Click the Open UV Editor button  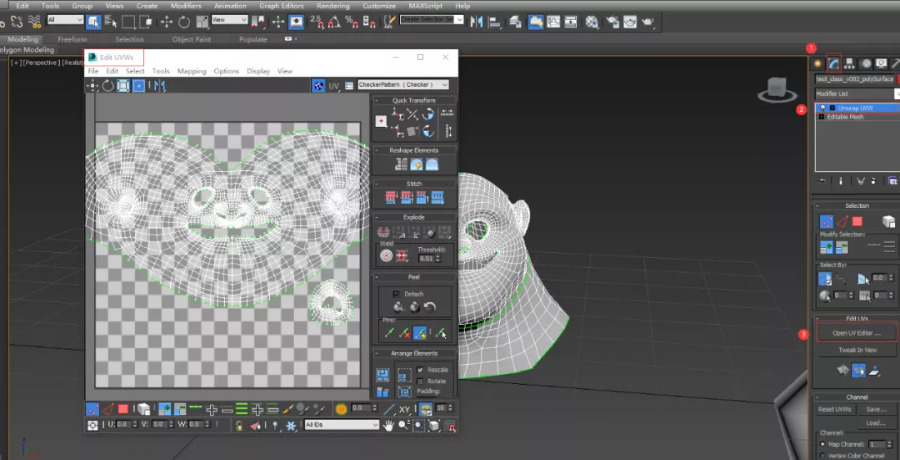pyautogui.click(x=856, y=333)
